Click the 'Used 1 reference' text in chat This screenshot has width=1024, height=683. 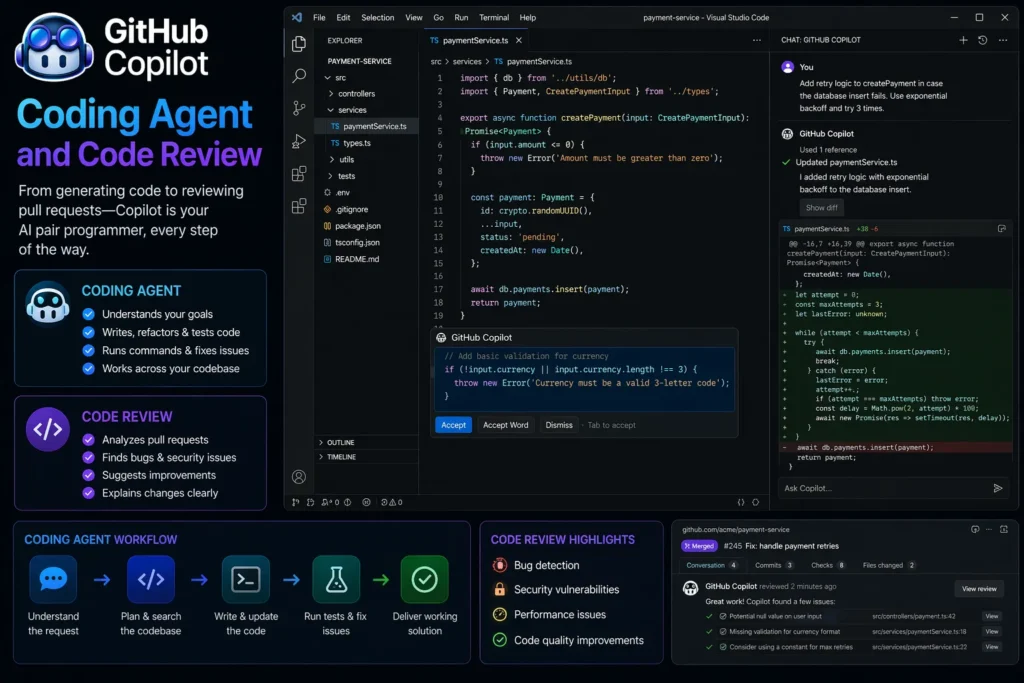point(828,150)
